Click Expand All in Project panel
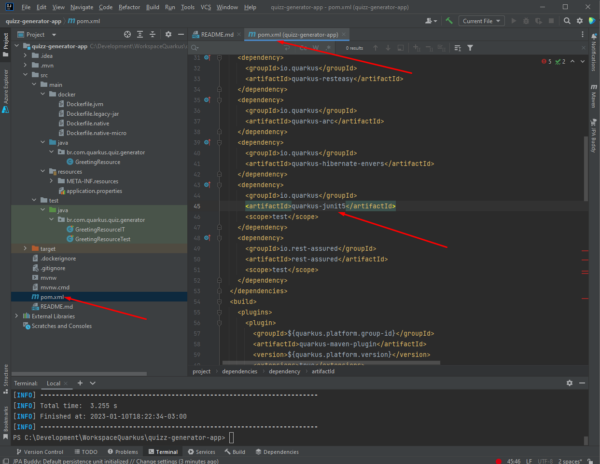 point(140,34)
